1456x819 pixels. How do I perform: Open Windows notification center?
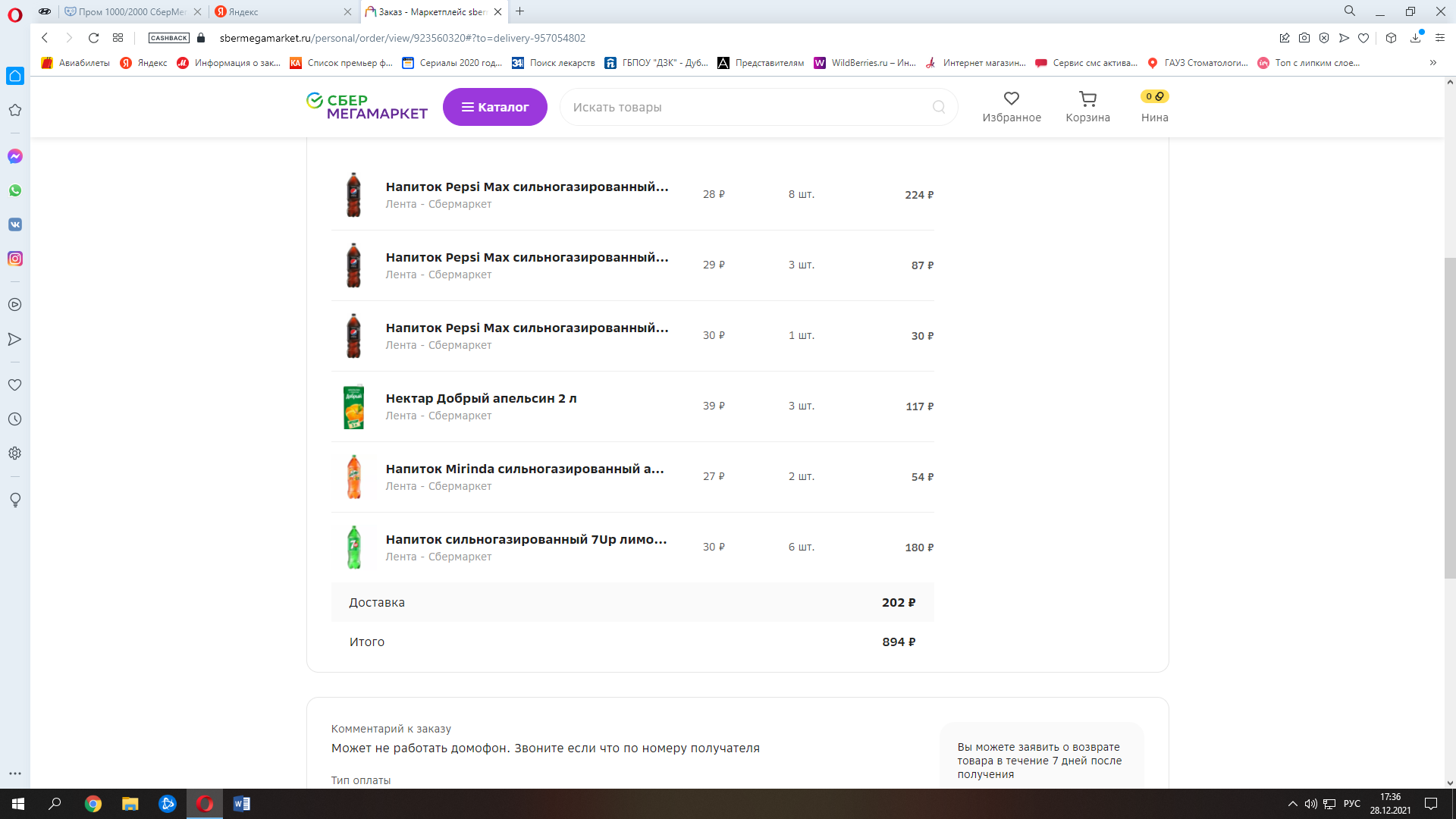pyautogui.click(x=1431, y=804)
